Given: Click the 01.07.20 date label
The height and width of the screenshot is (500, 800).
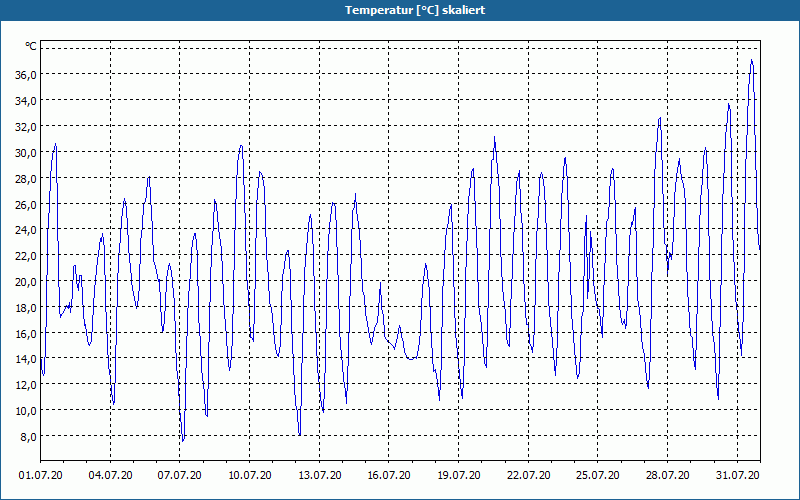Looking at the screenshot, I should [x=41, y=475].
